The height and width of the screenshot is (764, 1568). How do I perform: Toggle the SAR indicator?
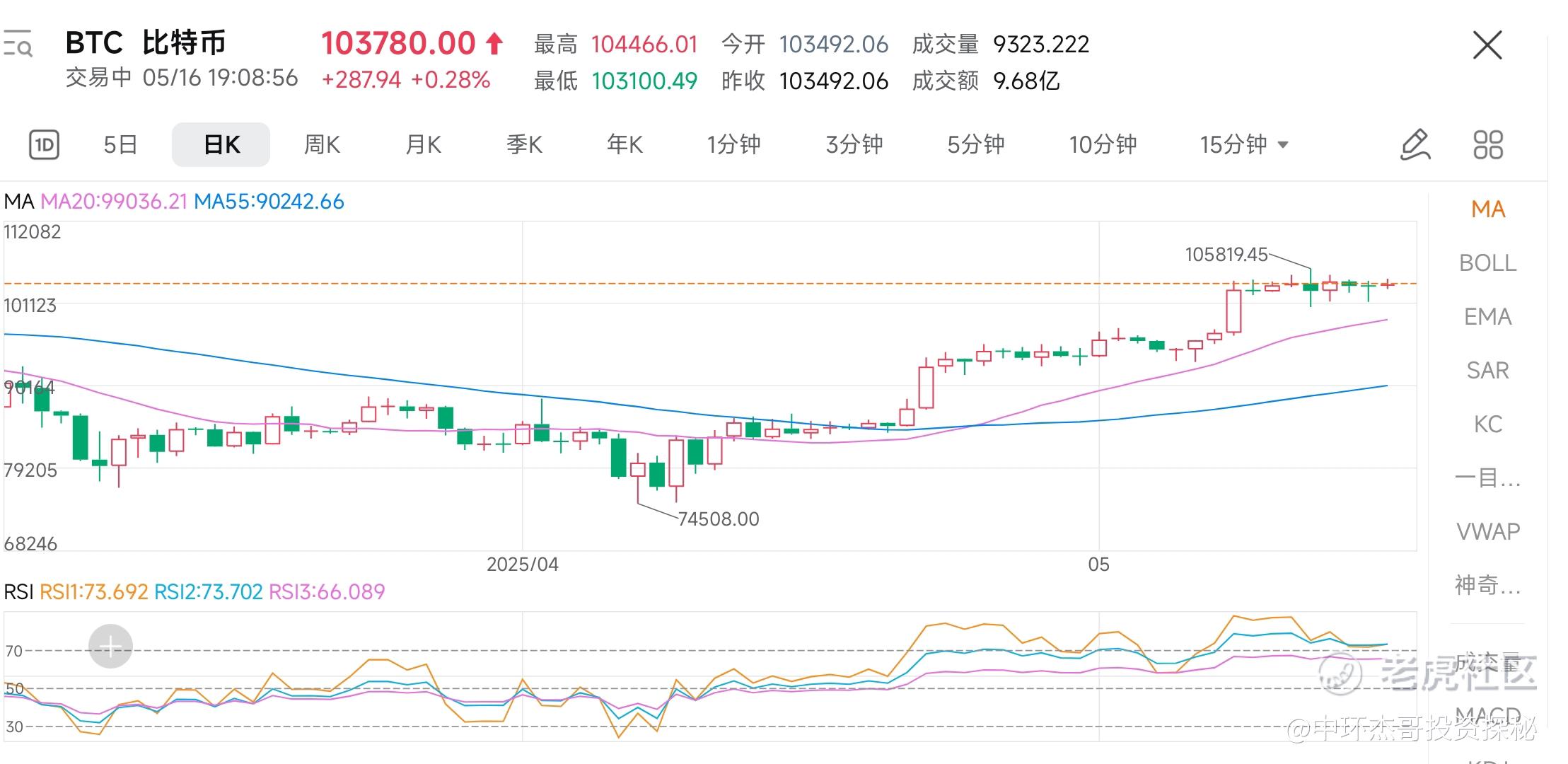[x=1487, y=371]
